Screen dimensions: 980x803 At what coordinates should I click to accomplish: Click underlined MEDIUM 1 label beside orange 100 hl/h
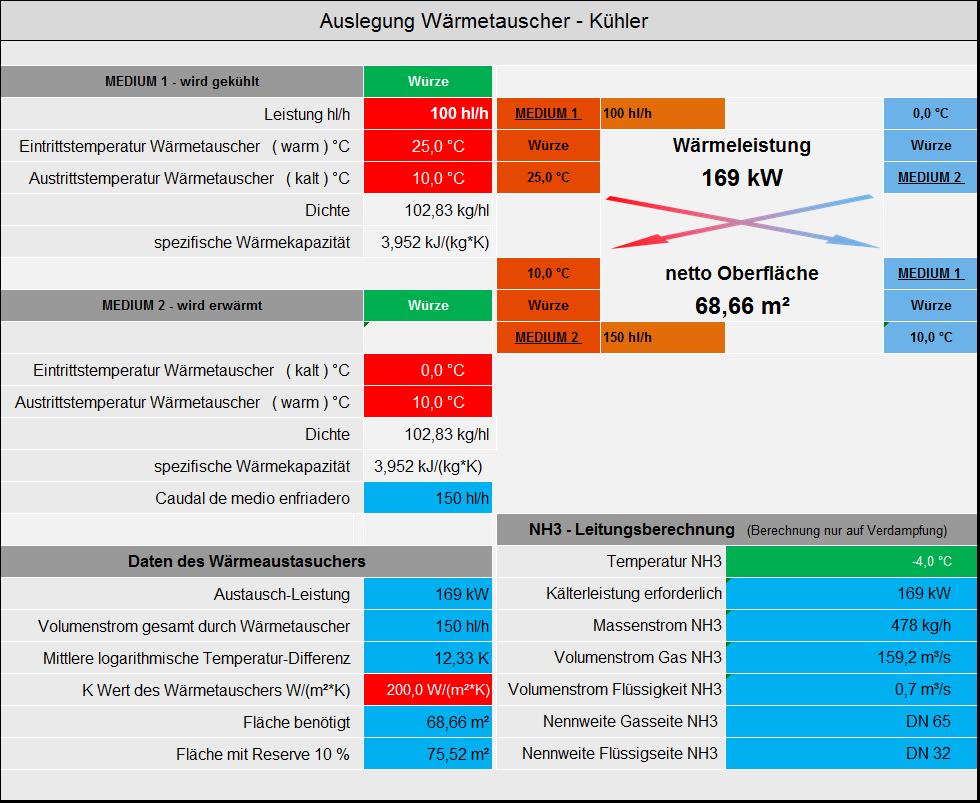(547, 113)
